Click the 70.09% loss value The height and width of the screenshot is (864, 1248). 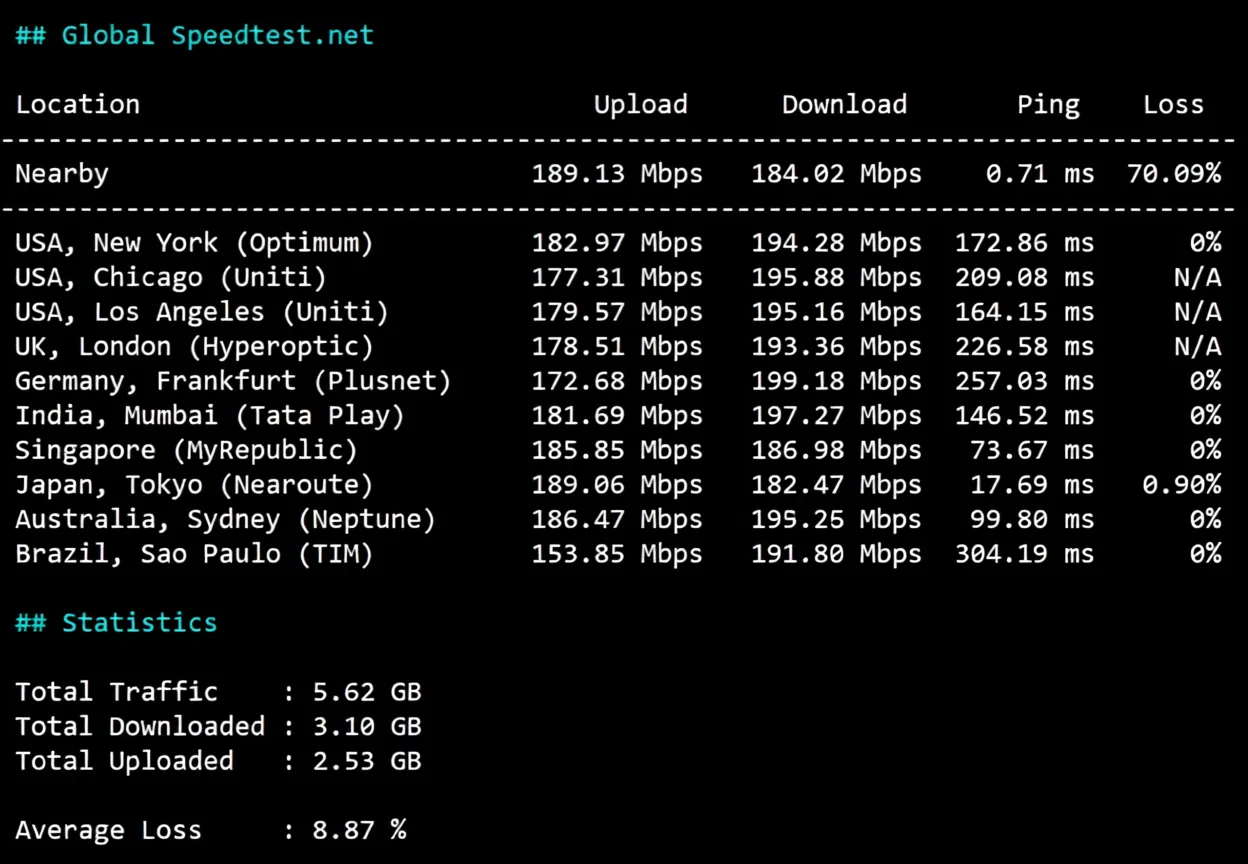point(1173,174)
